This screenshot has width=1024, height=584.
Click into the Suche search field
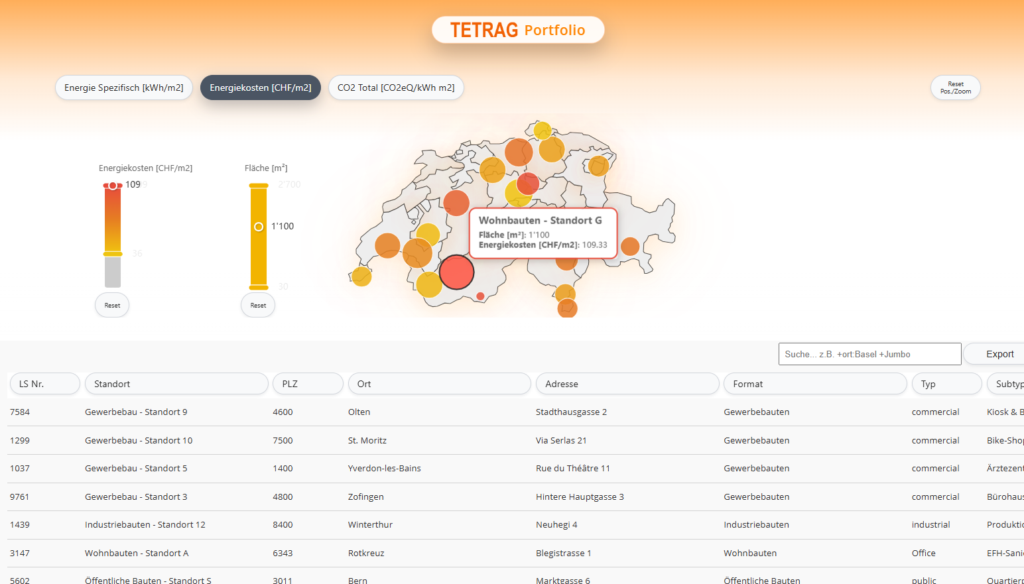(x=869, y=354)
